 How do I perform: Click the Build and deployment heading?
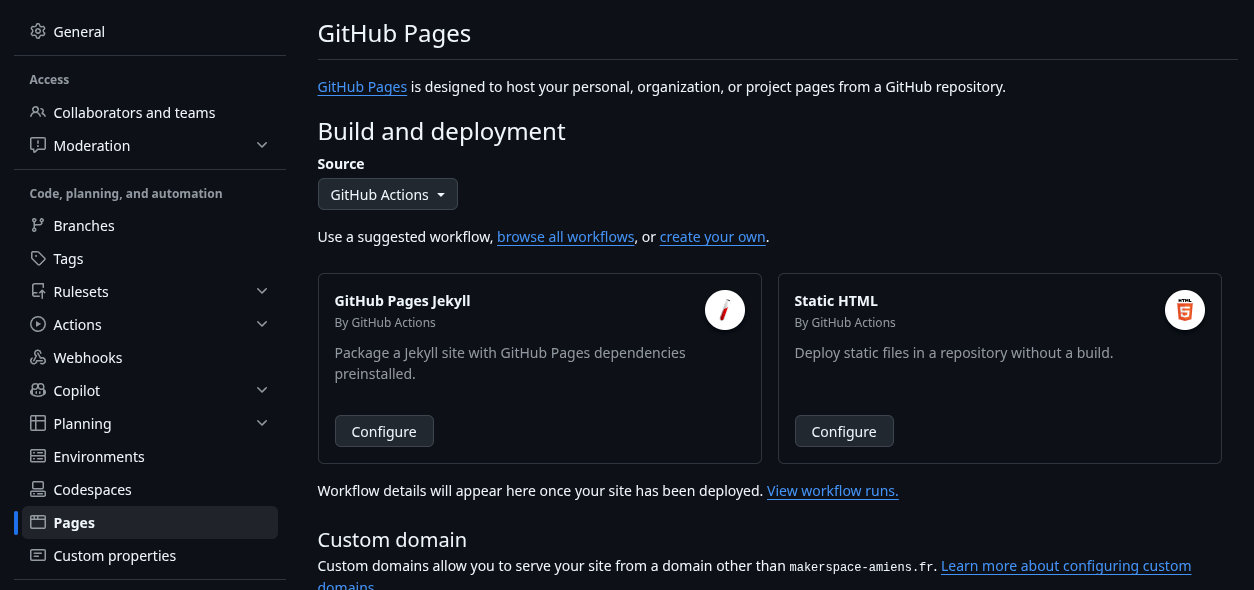coord(442,131)
